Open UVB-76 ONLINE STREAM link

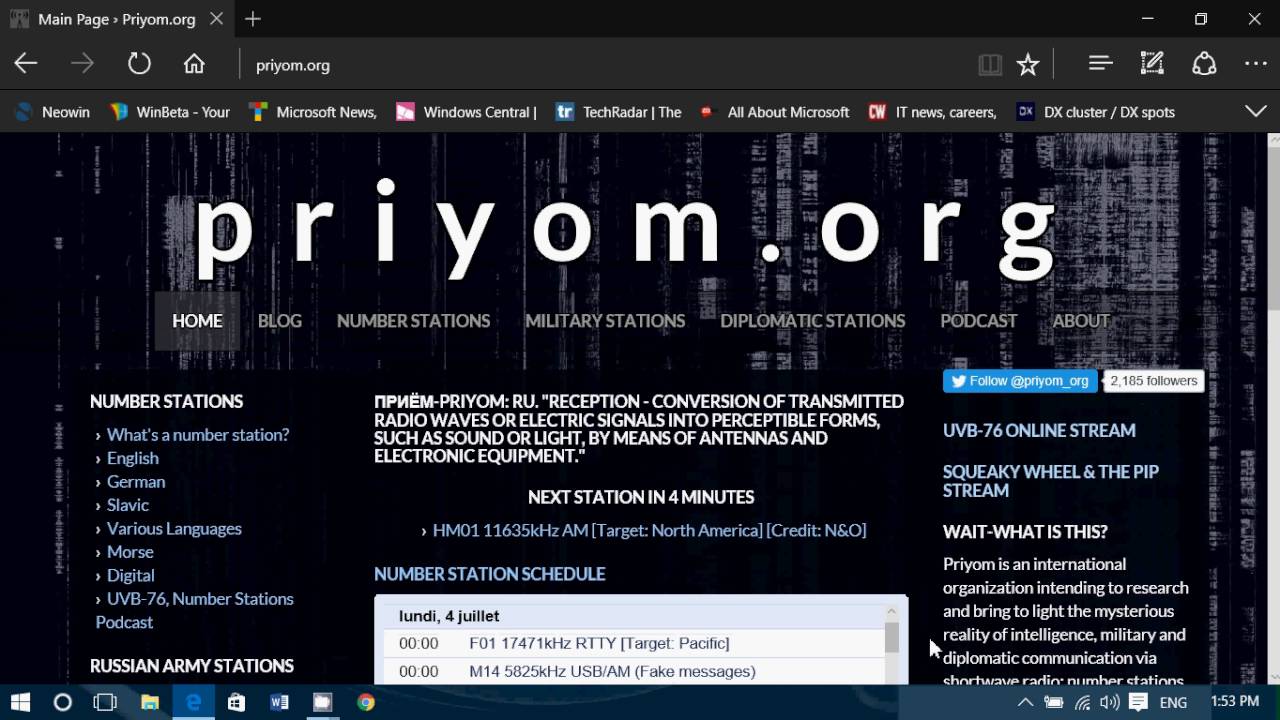1039,430
